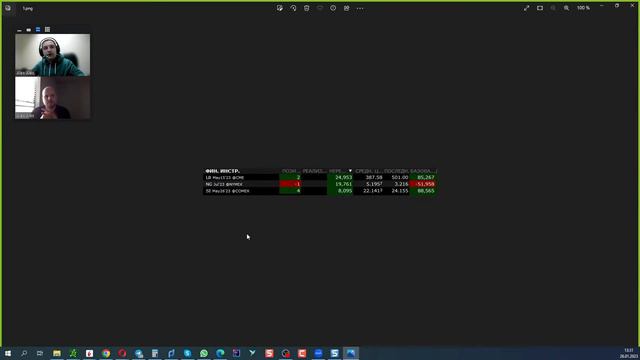Viewport: 640px width, 360px height.
Task: Minimize the video call panel with dash icon
Action: (x=19, y=30)
